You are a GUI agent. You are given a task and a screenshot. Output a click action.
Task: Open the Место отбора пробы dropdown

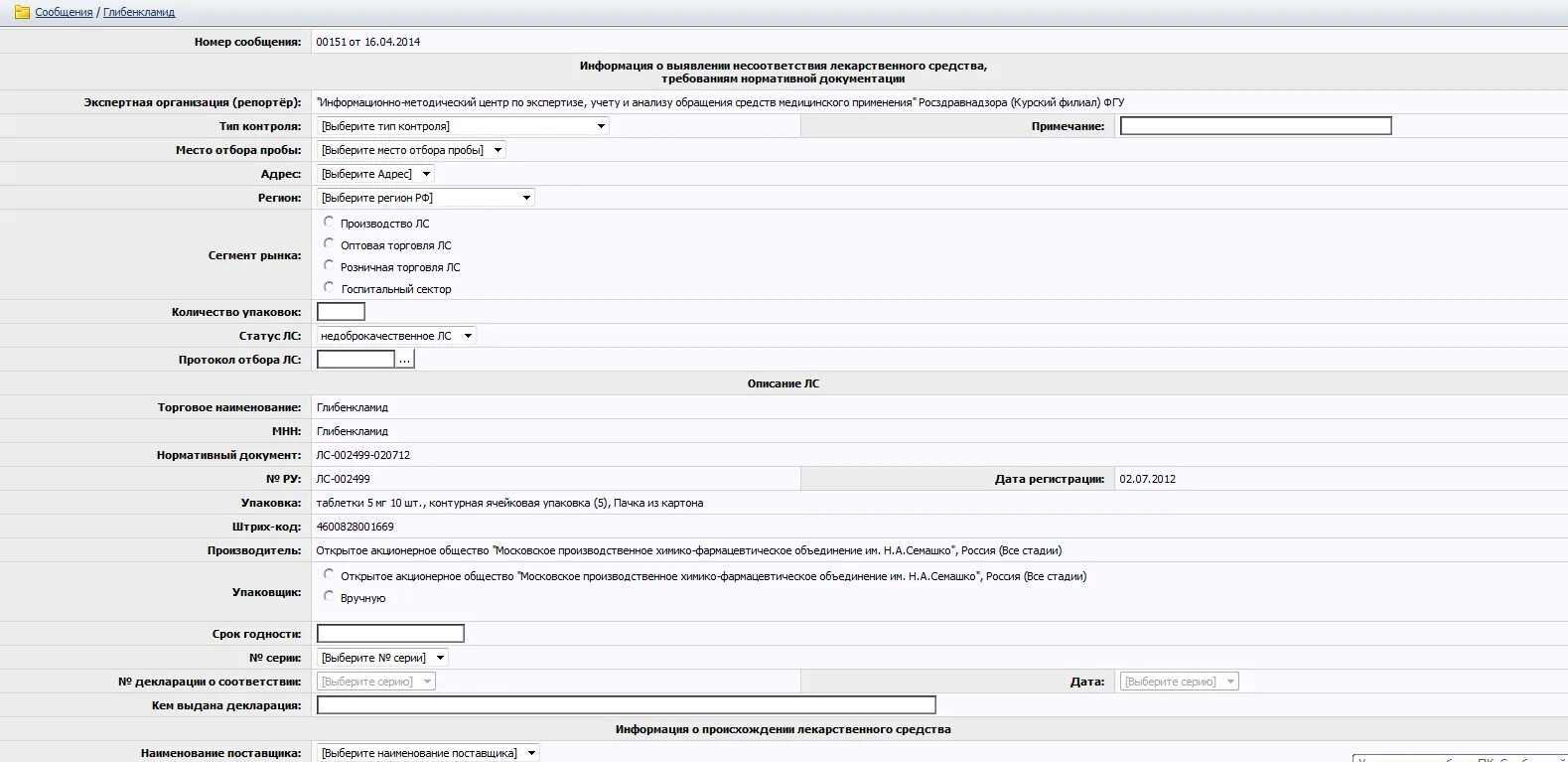pyautogui.click(x=411, y=150)
